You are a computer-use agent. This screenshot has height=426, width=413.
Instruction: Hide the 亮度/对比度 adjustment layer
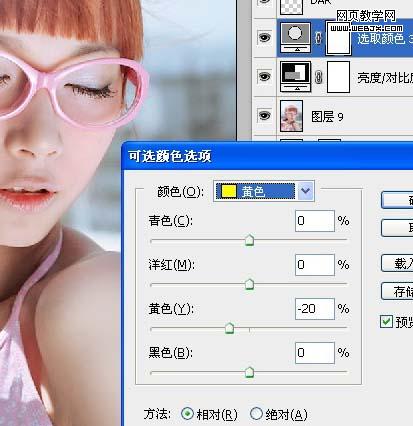264,77
